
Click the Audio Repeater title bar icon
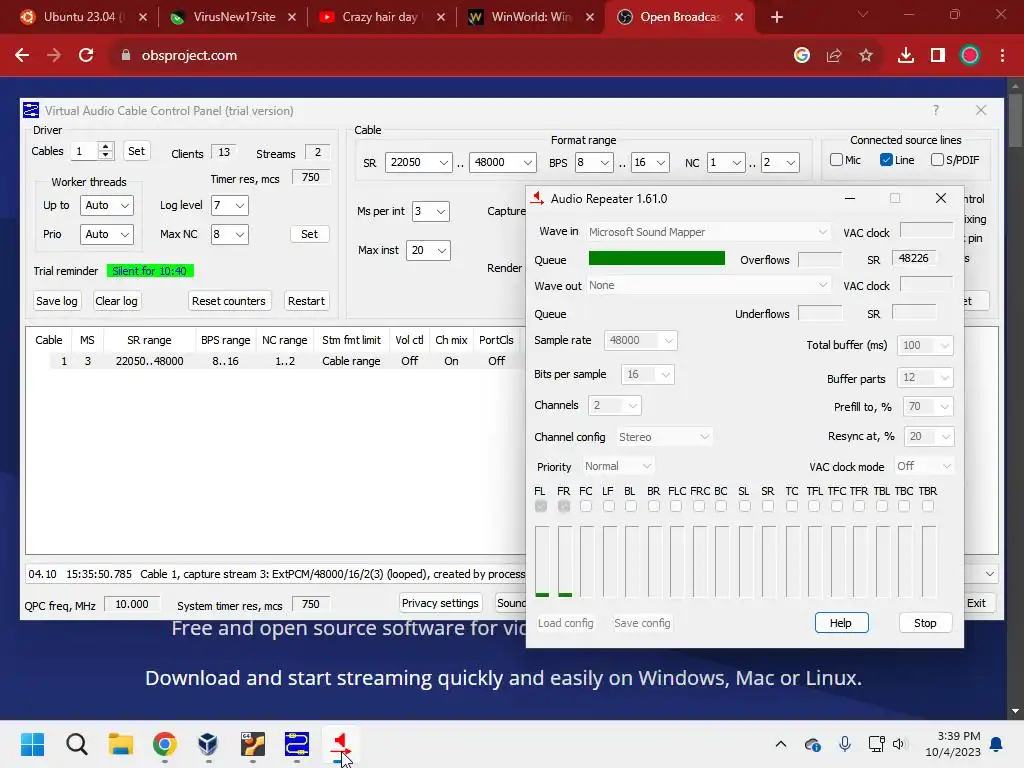pos(537,198)
